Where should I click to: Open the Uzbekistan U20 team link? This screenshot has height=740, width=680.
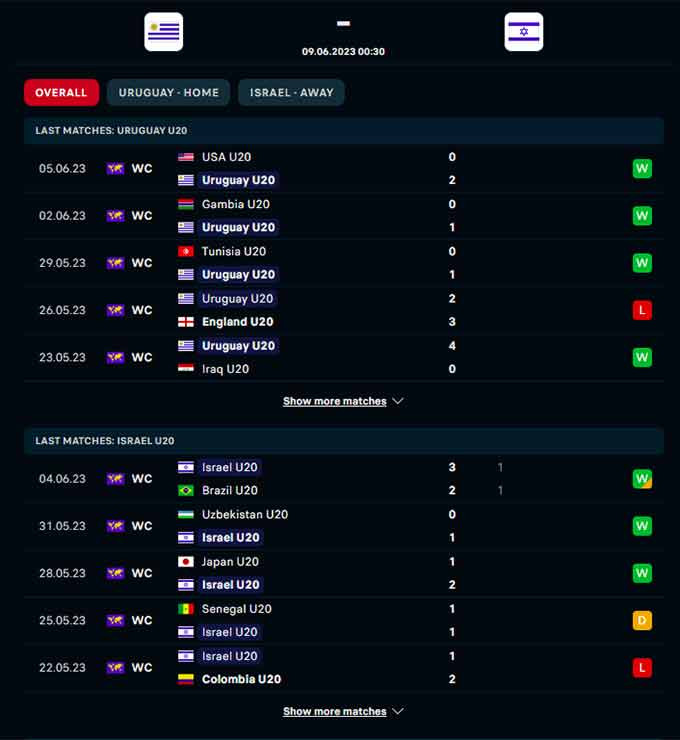[x=244, y=514]
